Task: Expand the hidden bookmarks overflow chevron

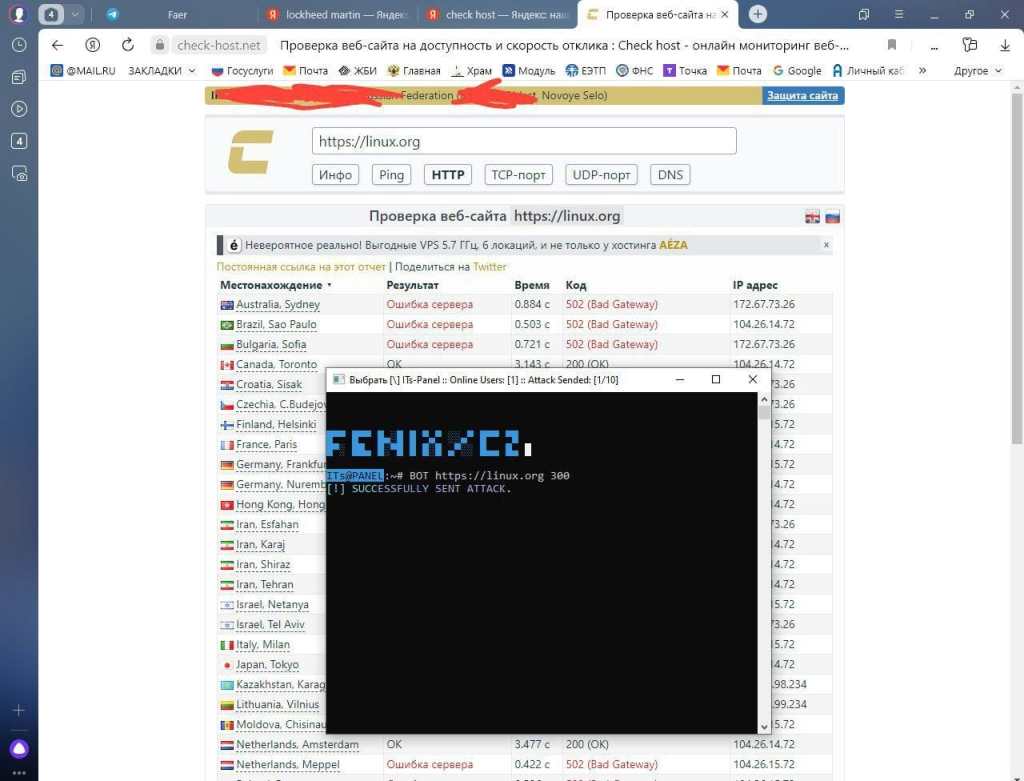Action: click(x=921, y=71)
